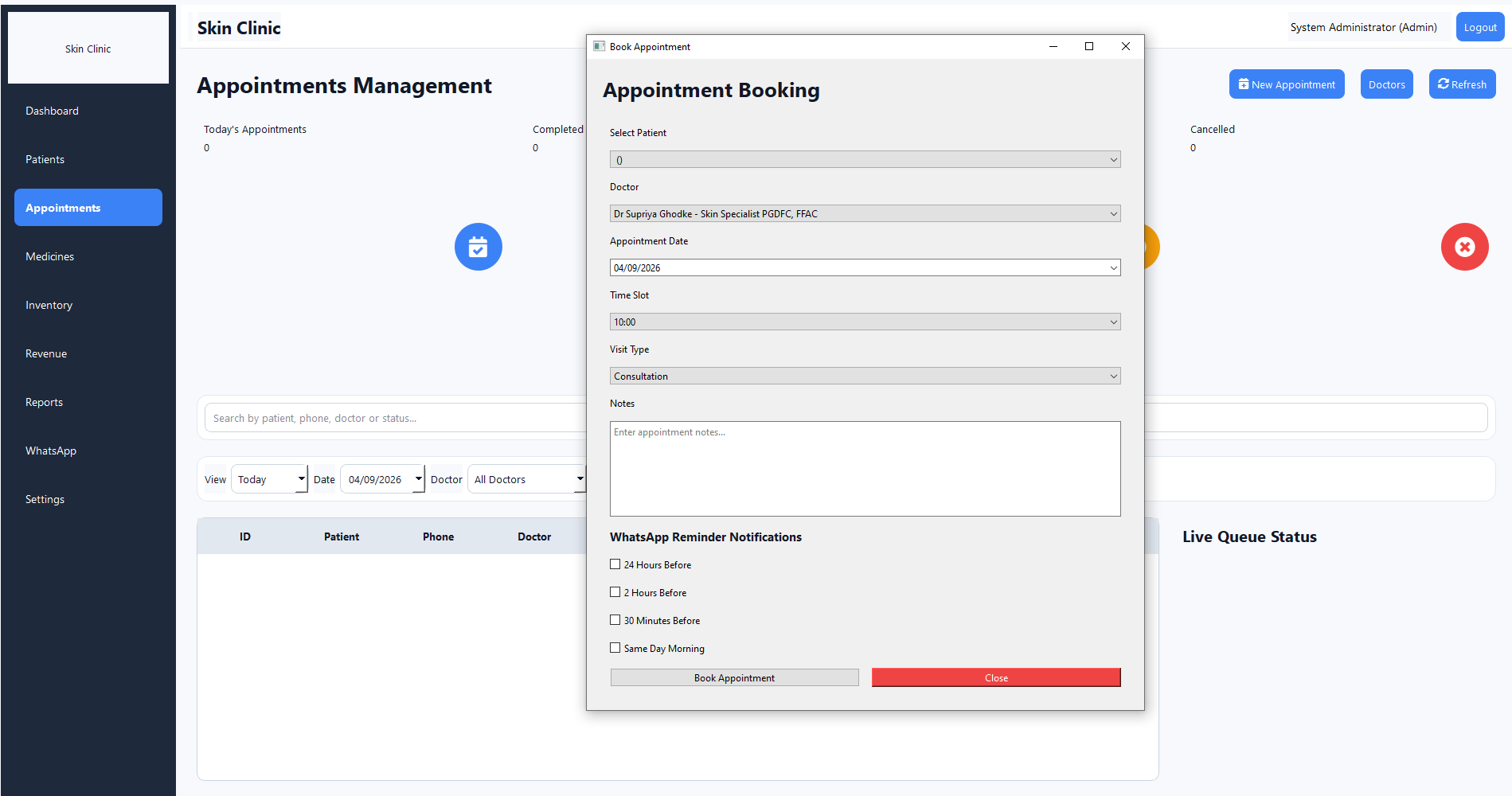Open the Select Patient dropdown
This screenshot has width=1512, height=796.
point(865,159)
